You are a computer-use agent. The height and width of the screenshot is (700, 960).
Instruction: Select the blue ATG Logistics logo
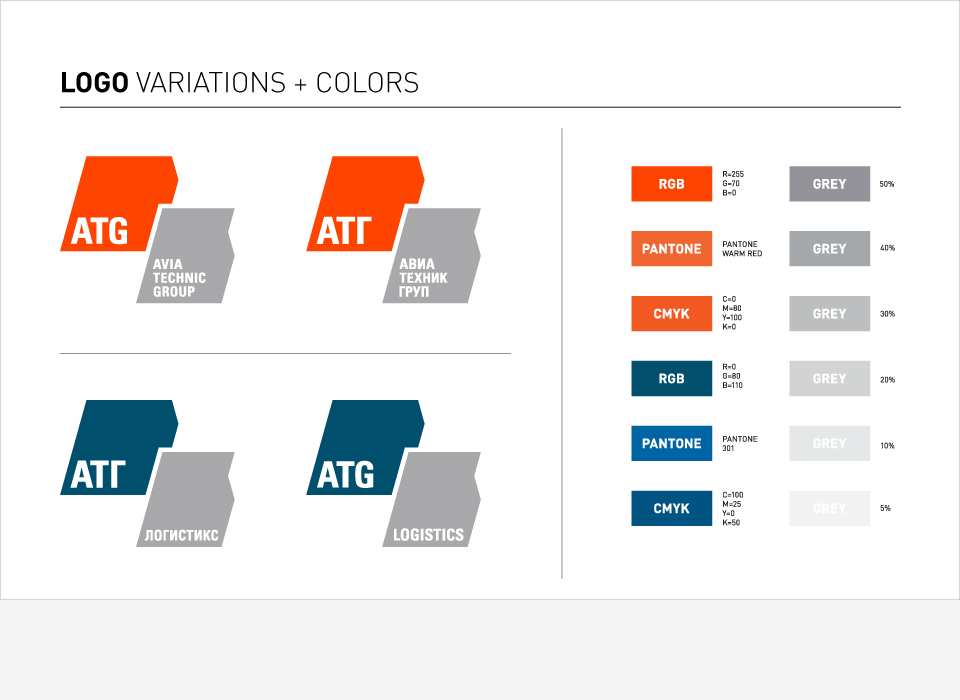point(394,473)
